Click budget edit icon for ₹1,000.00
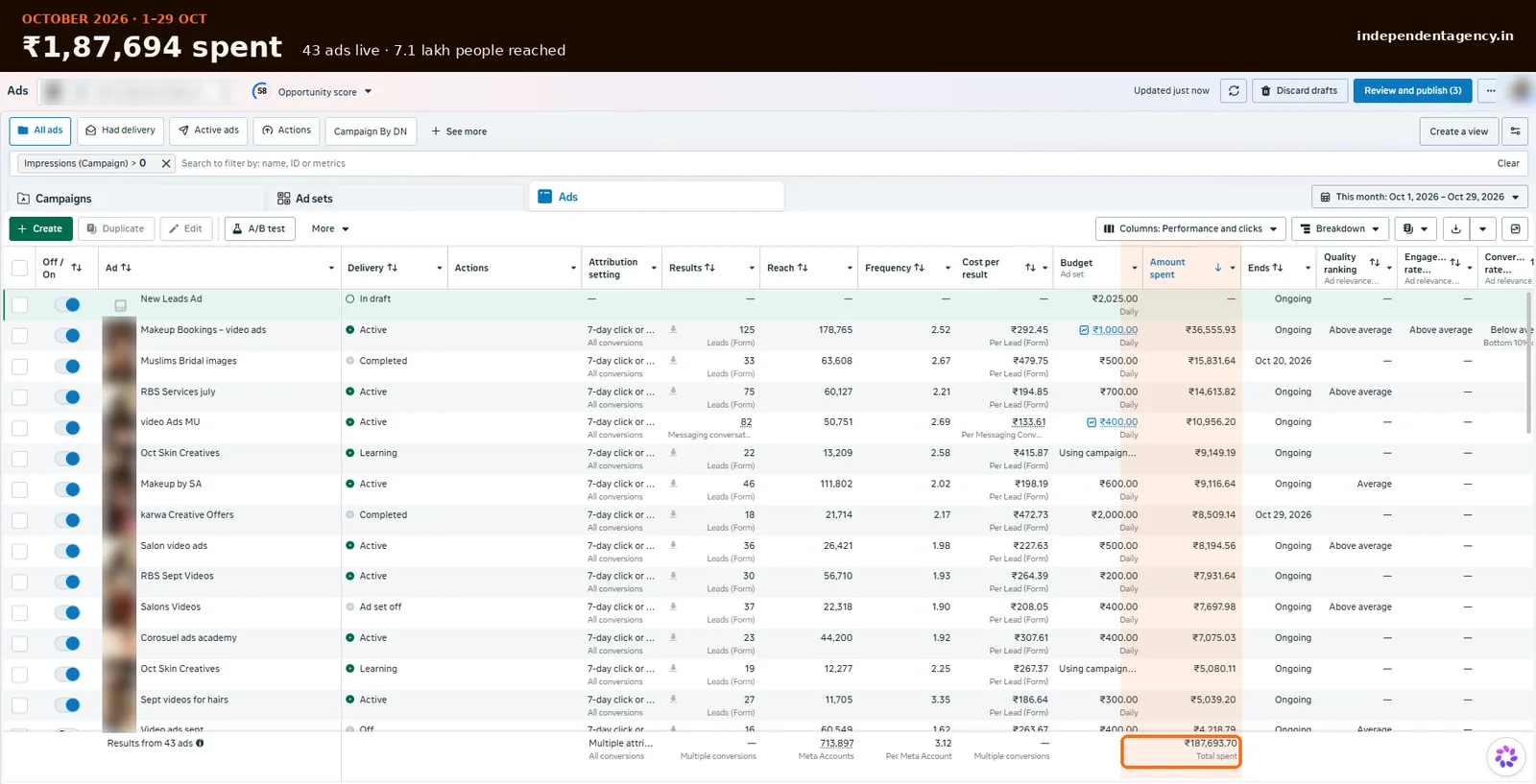Image resolution: width=1536 pixels, height=784 pixels. (x=1084, y=330)
